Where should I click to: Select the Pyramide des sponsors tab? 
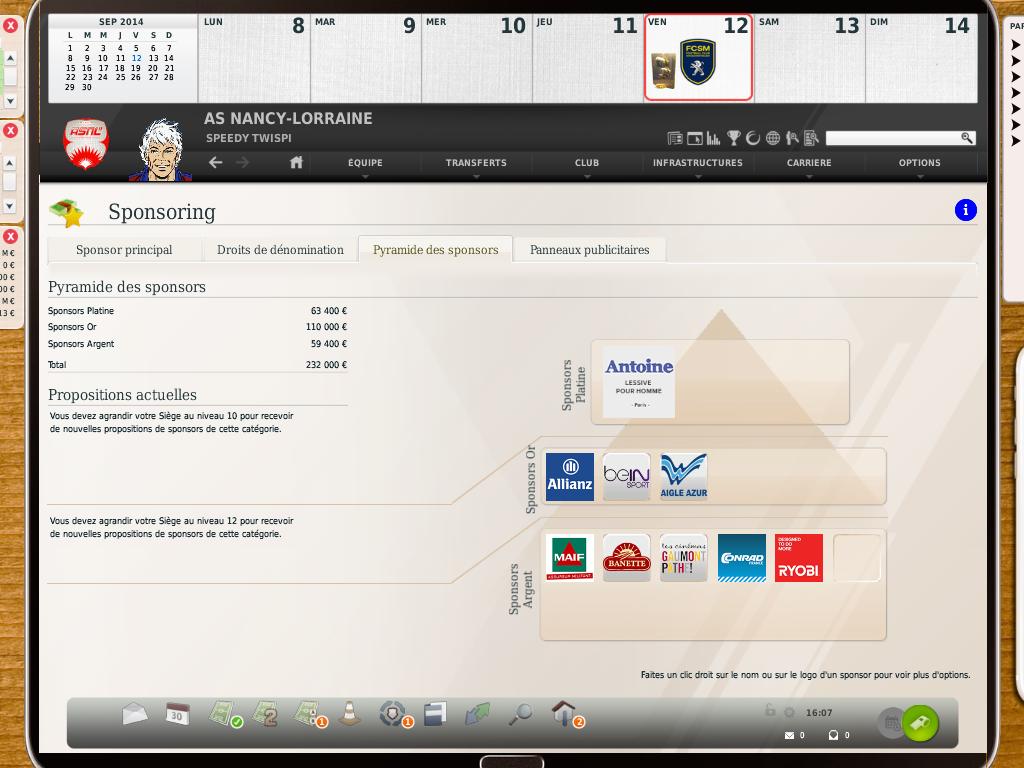[436, 249]
